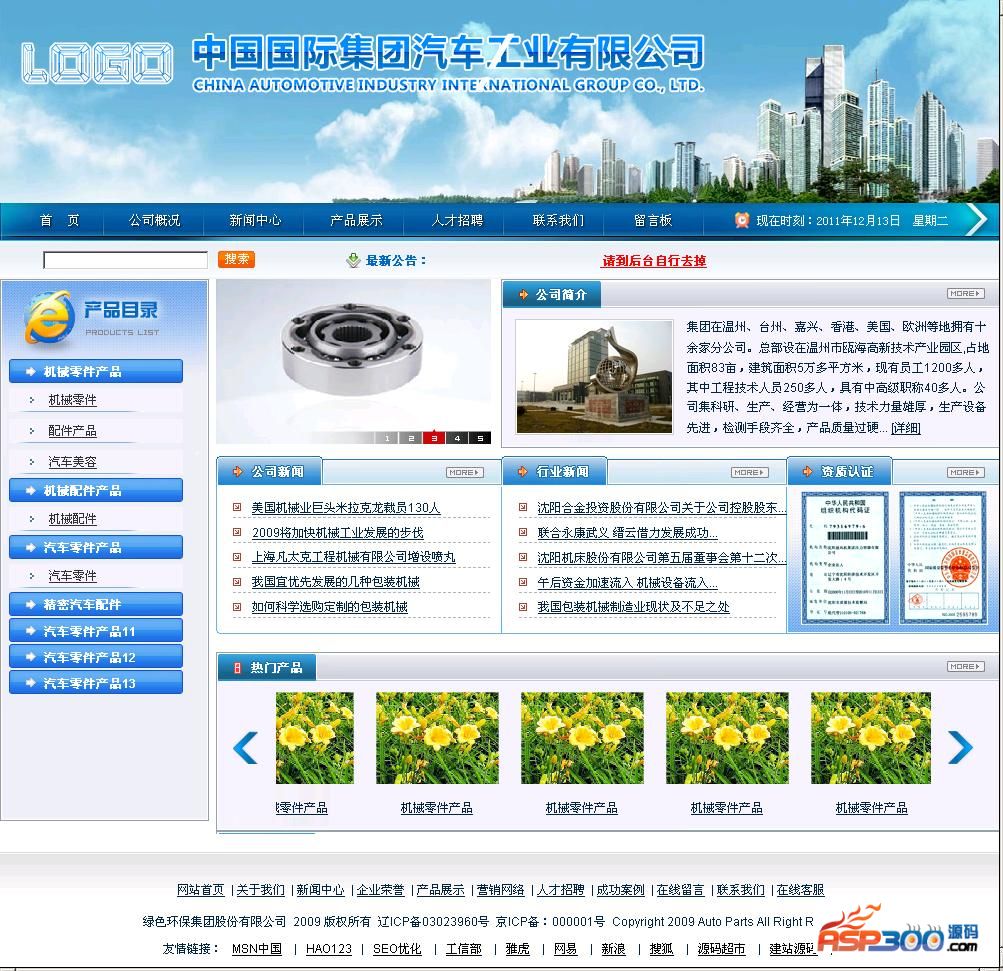Screen dimensions: 1003x971
Task: Click orange arrow icon next to 公司新闻
Action: [x=238, y=471]
